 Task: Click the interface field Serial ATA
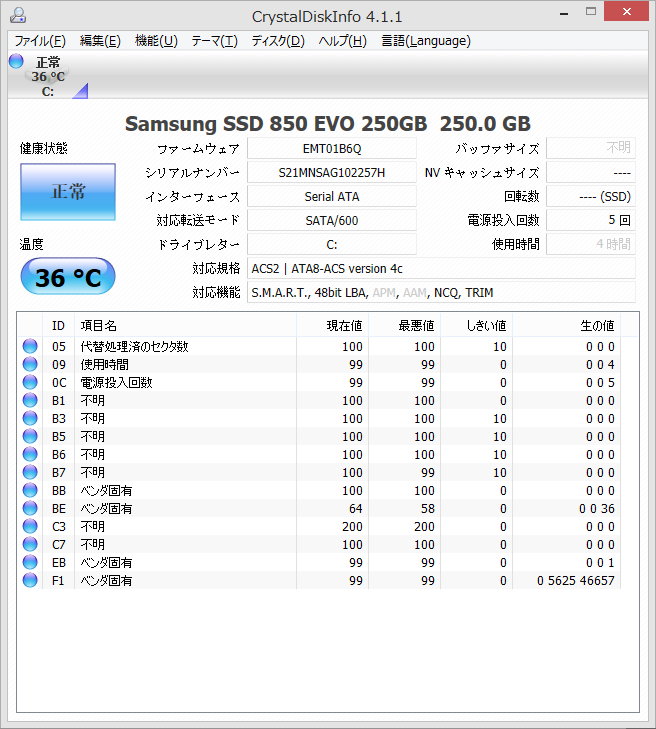(332, 197)
